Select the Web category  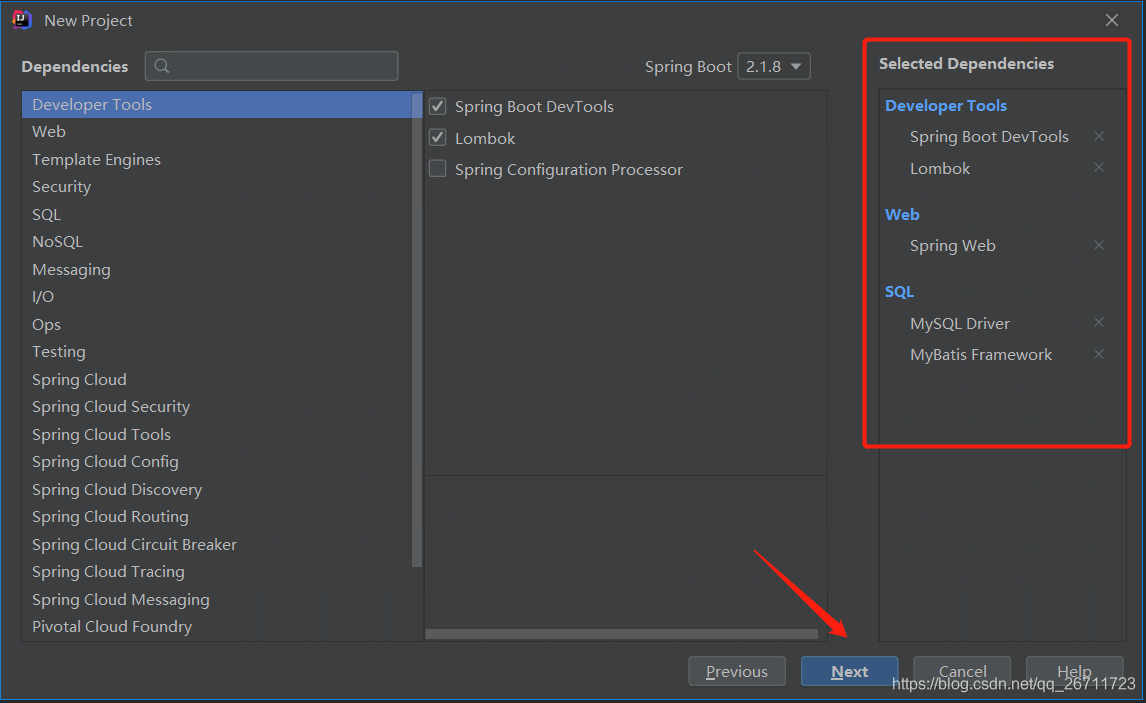click(x=222, y=132)
